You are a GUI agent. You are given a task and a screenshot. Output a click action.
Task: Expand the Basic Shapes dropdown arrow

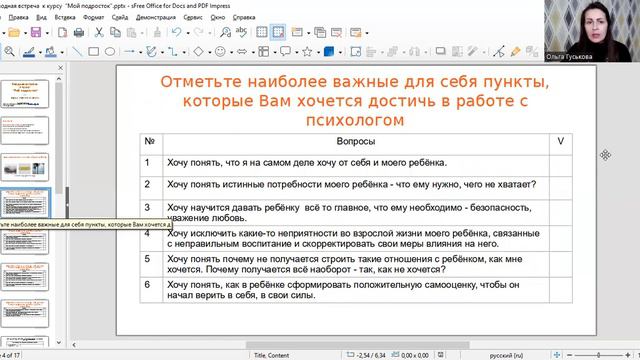click(x=209, y=52)
